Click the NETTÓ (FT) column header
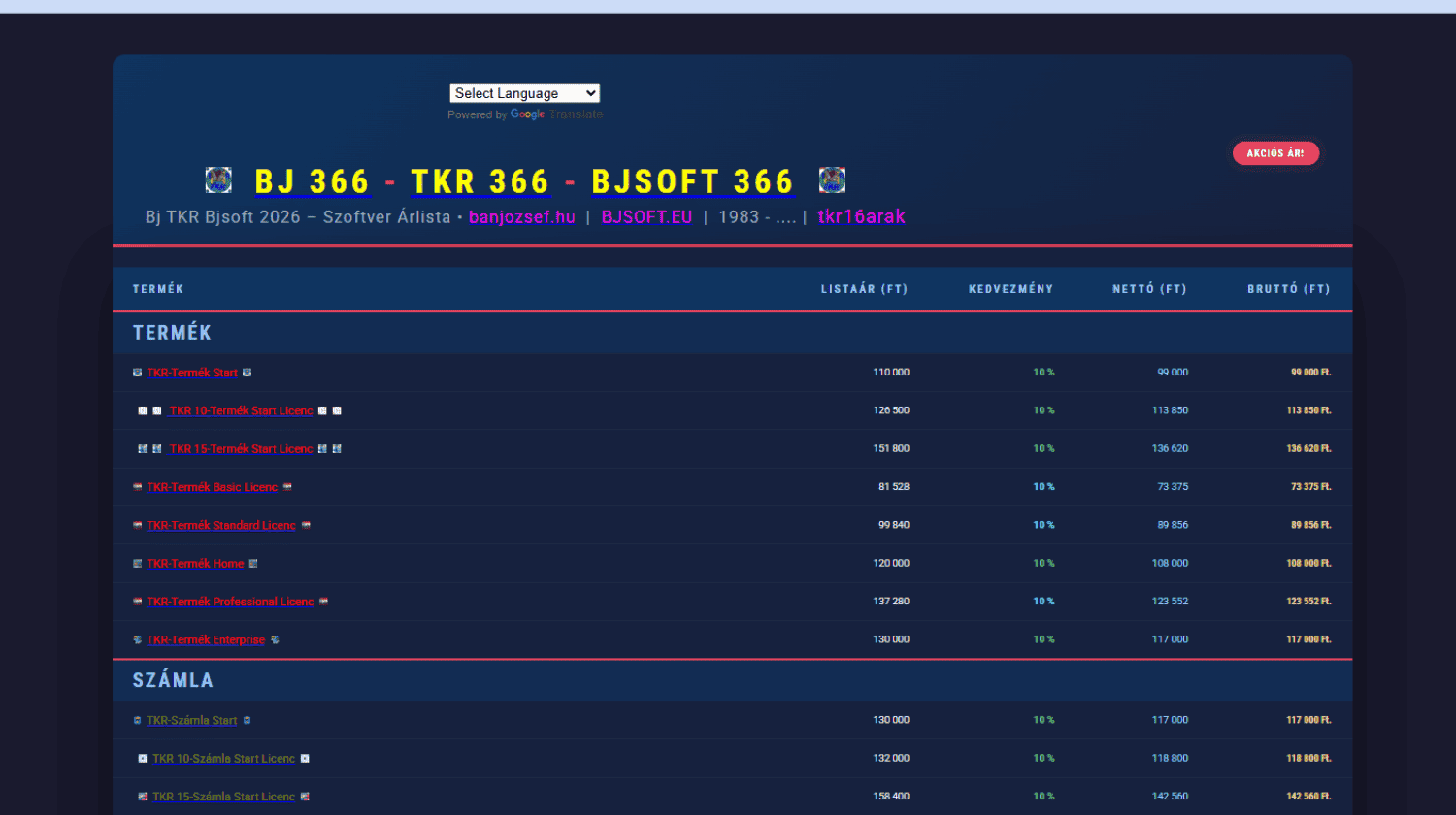The width and height of the screenshot is (1456, 815). click(x=1149, y=289)
